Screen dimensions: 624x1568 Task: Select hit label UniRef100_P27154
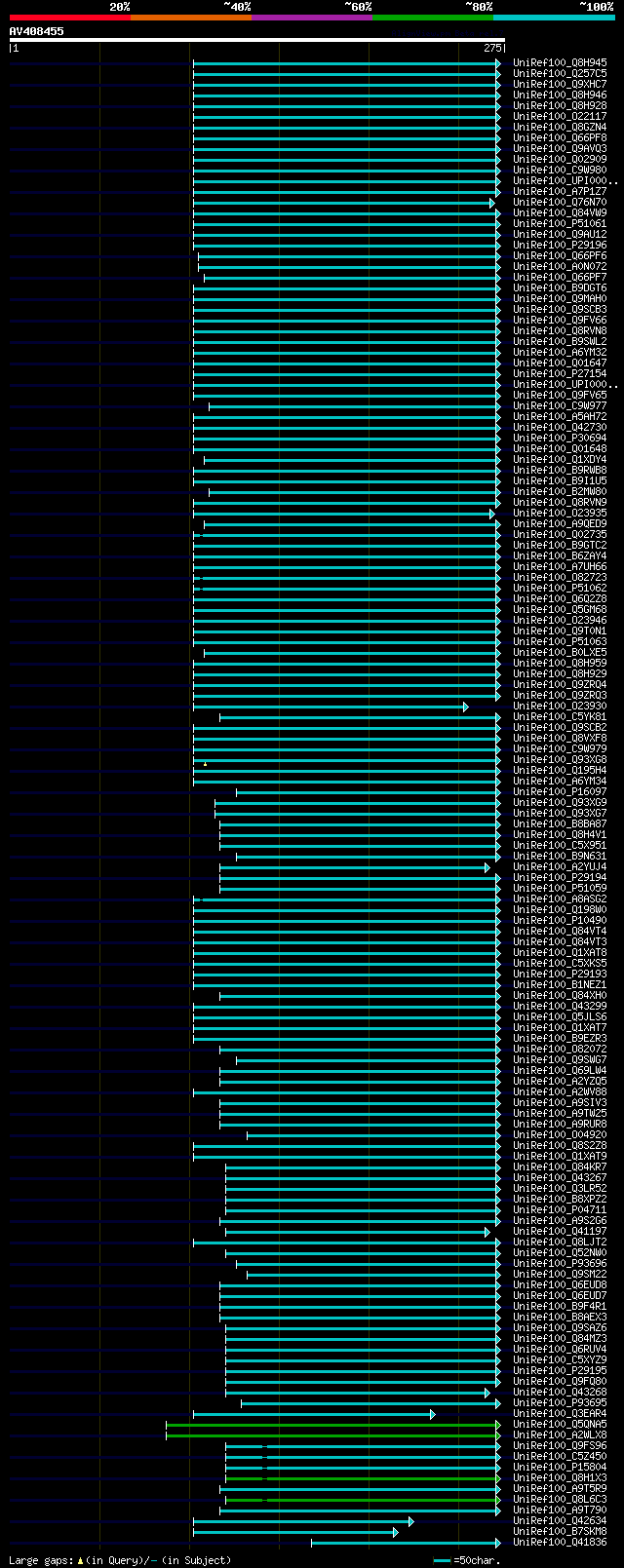[560, 374]
